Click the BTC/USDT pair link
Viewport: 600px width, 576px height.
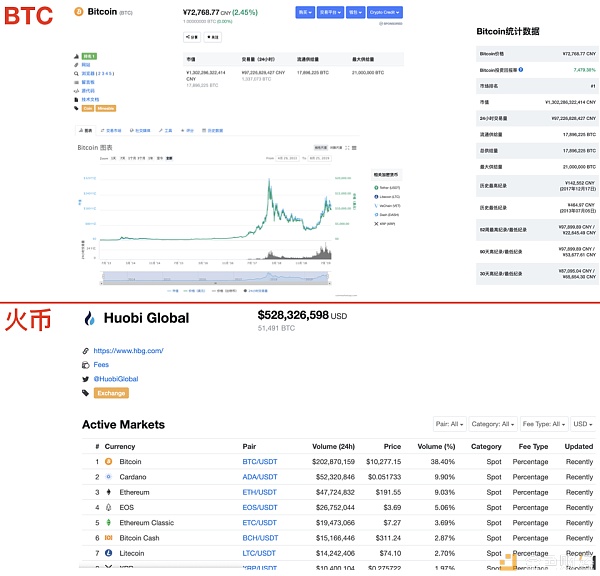click(258, 462)
